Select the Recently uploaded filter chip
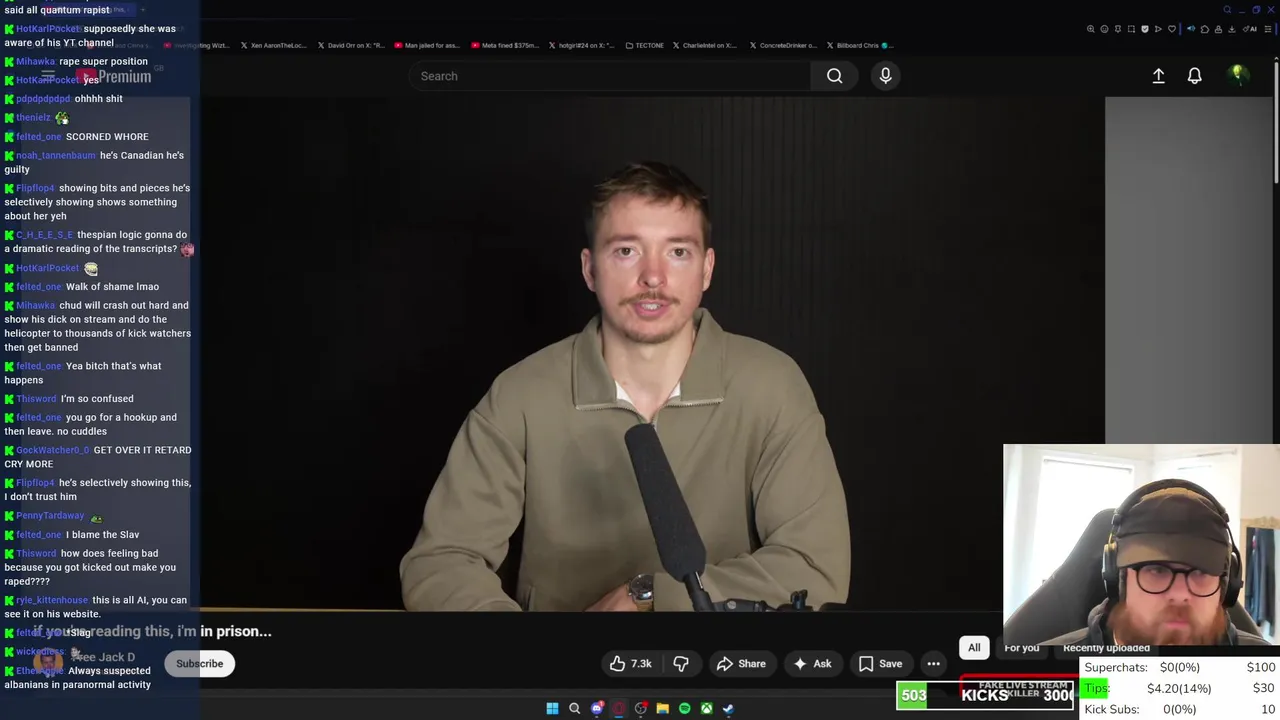 tap(1106, 647)
